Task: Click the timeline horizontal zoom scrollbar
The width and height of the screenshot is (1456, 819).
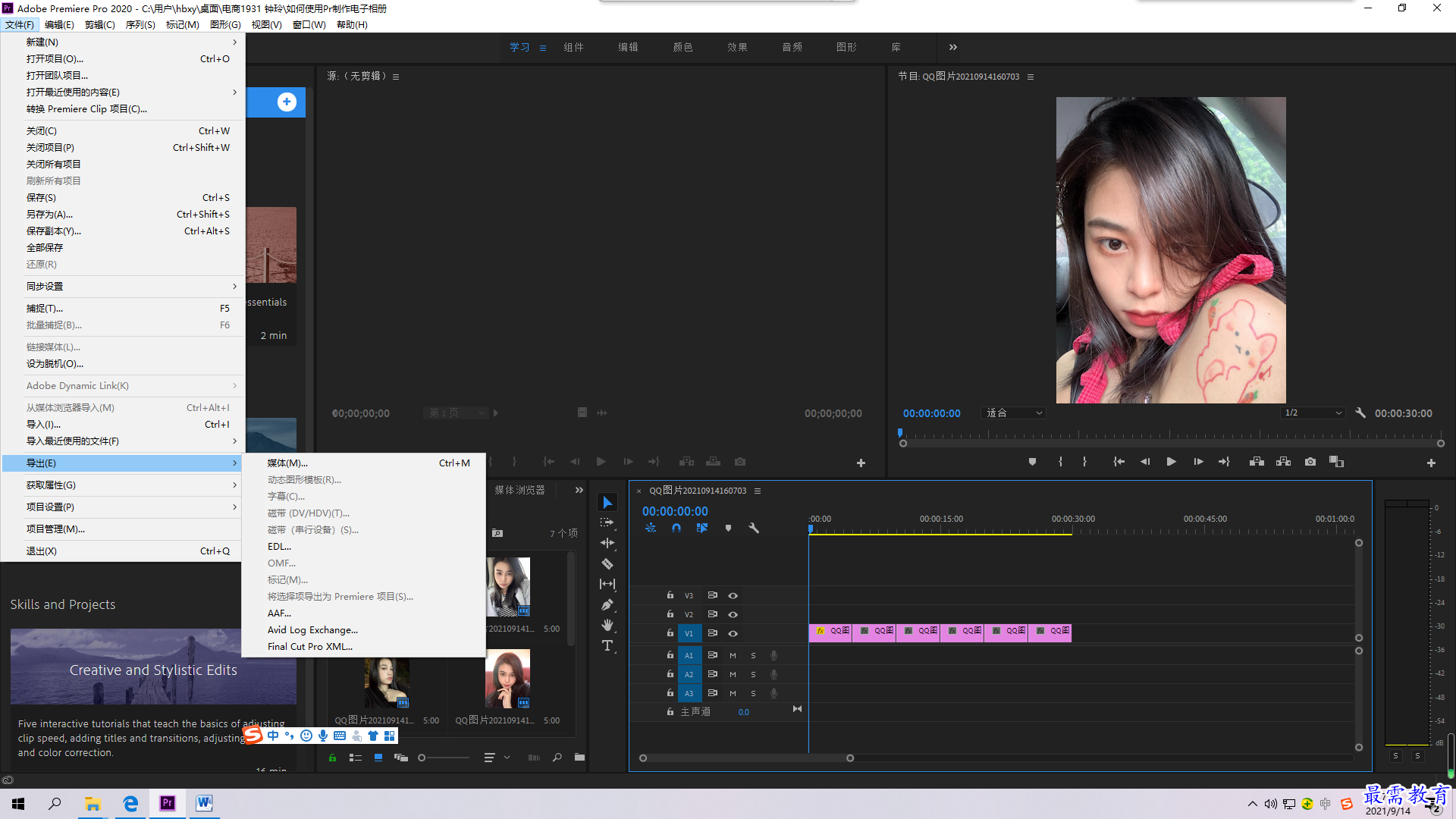Action: [746, 758]
